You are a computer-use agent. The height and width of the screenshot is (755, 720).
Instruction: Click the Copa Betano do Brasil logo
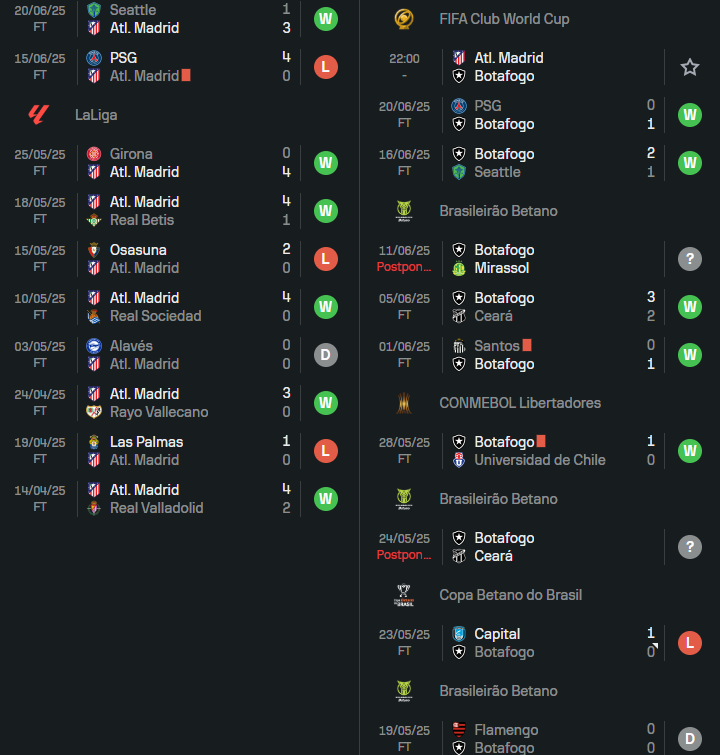[404, 595]
